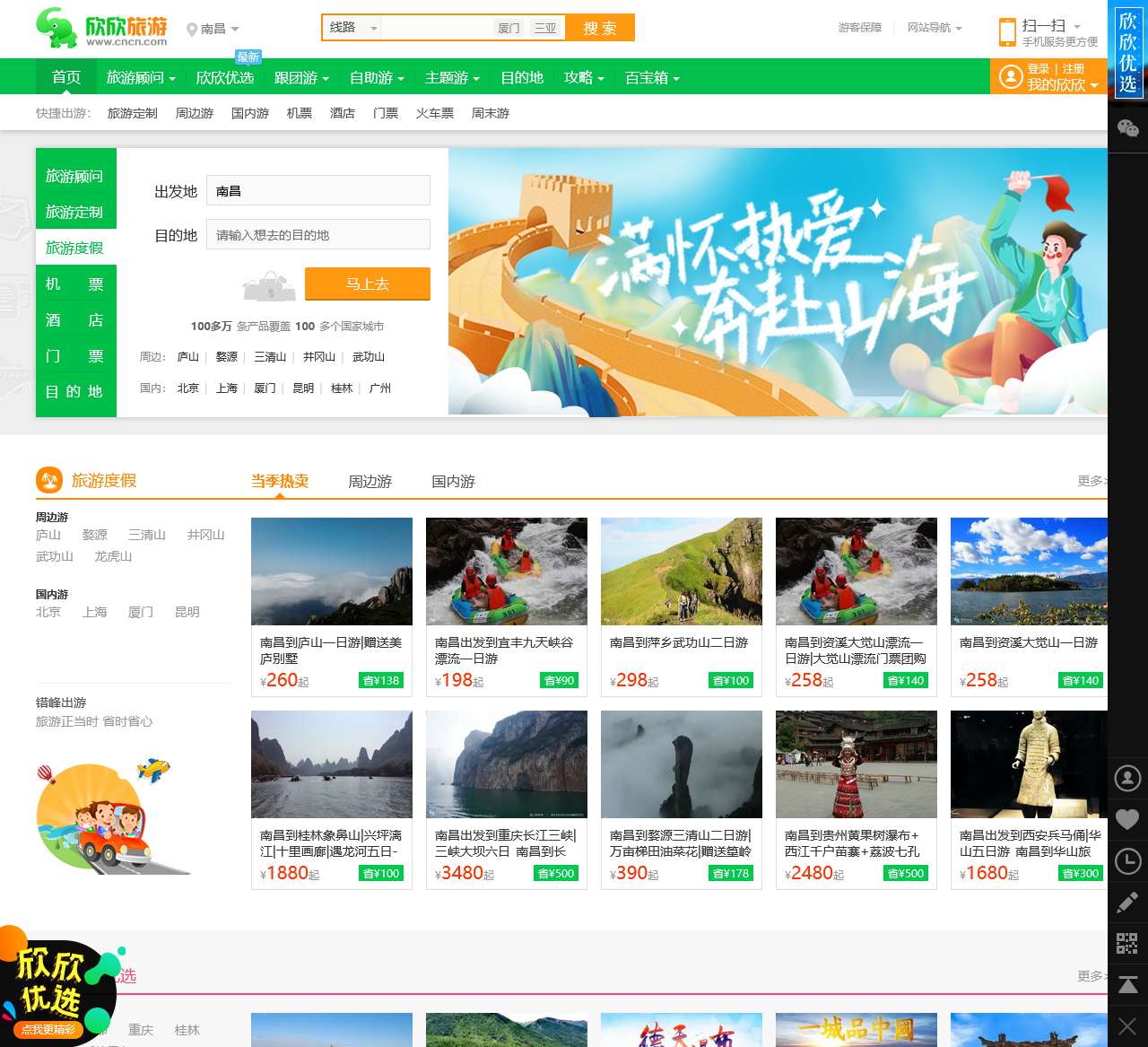Select 旅游定制 in the green side panel

click(x=75, y=213)
